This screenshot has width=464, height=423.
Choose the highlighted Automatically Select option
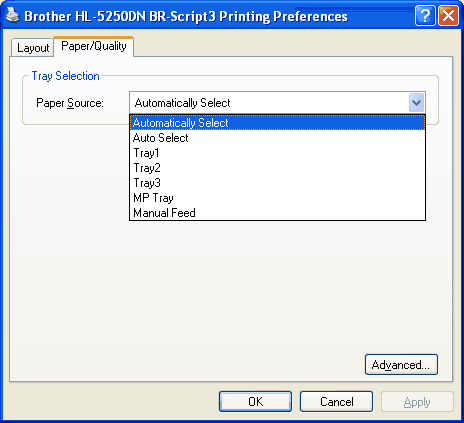click(277, 123)
